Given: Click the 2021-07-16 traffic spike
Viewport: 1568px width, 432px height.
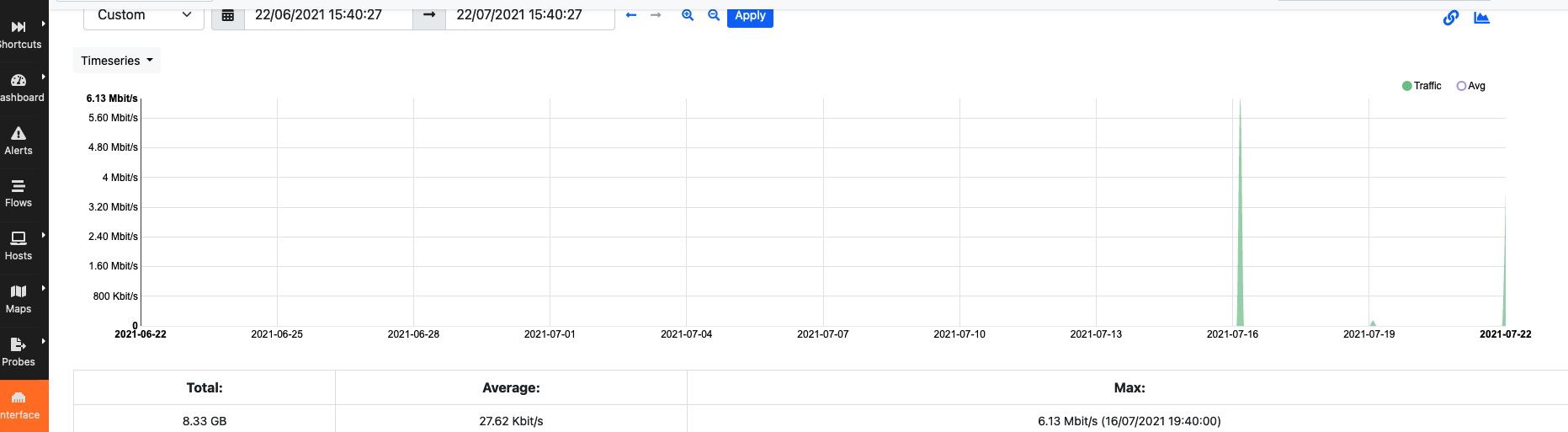Looking at the screenshot, I should click(1240, 253).
